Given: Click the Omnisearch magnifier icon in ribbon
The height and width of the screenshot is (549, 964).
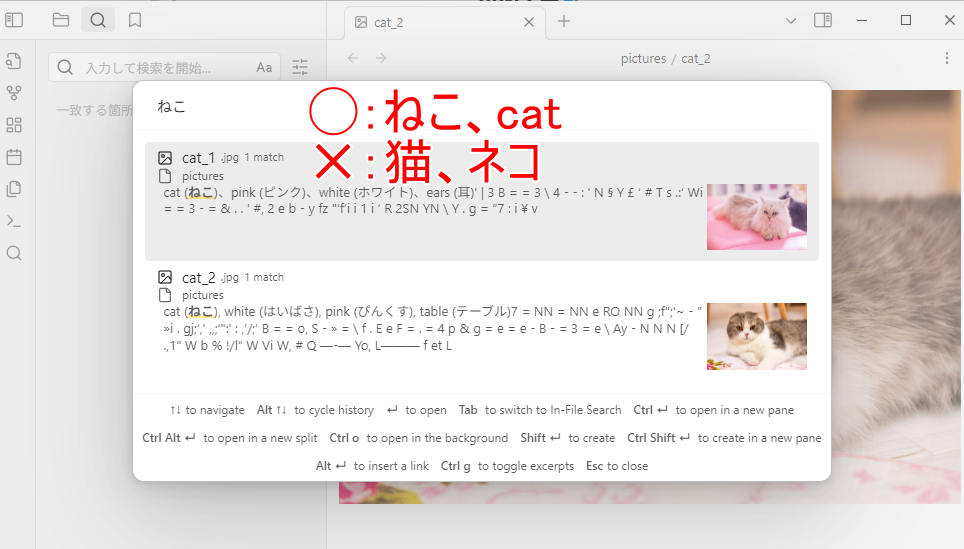Looking at the screenshot, I should (14, 253).
